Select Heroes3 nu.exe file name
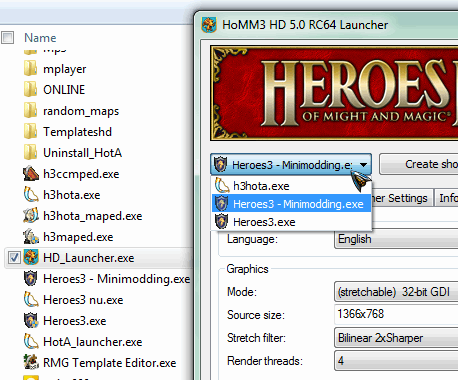 pos(83,300)
